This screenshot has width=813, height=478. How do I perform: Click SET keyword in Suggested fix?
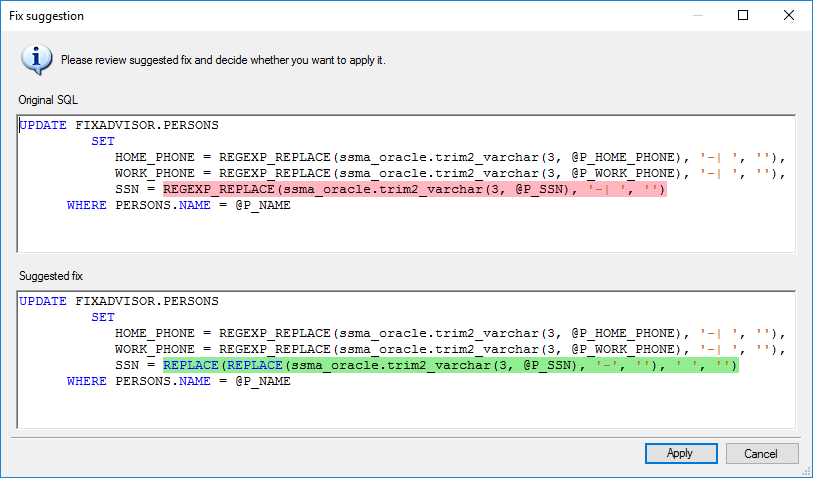click(103, 317)
